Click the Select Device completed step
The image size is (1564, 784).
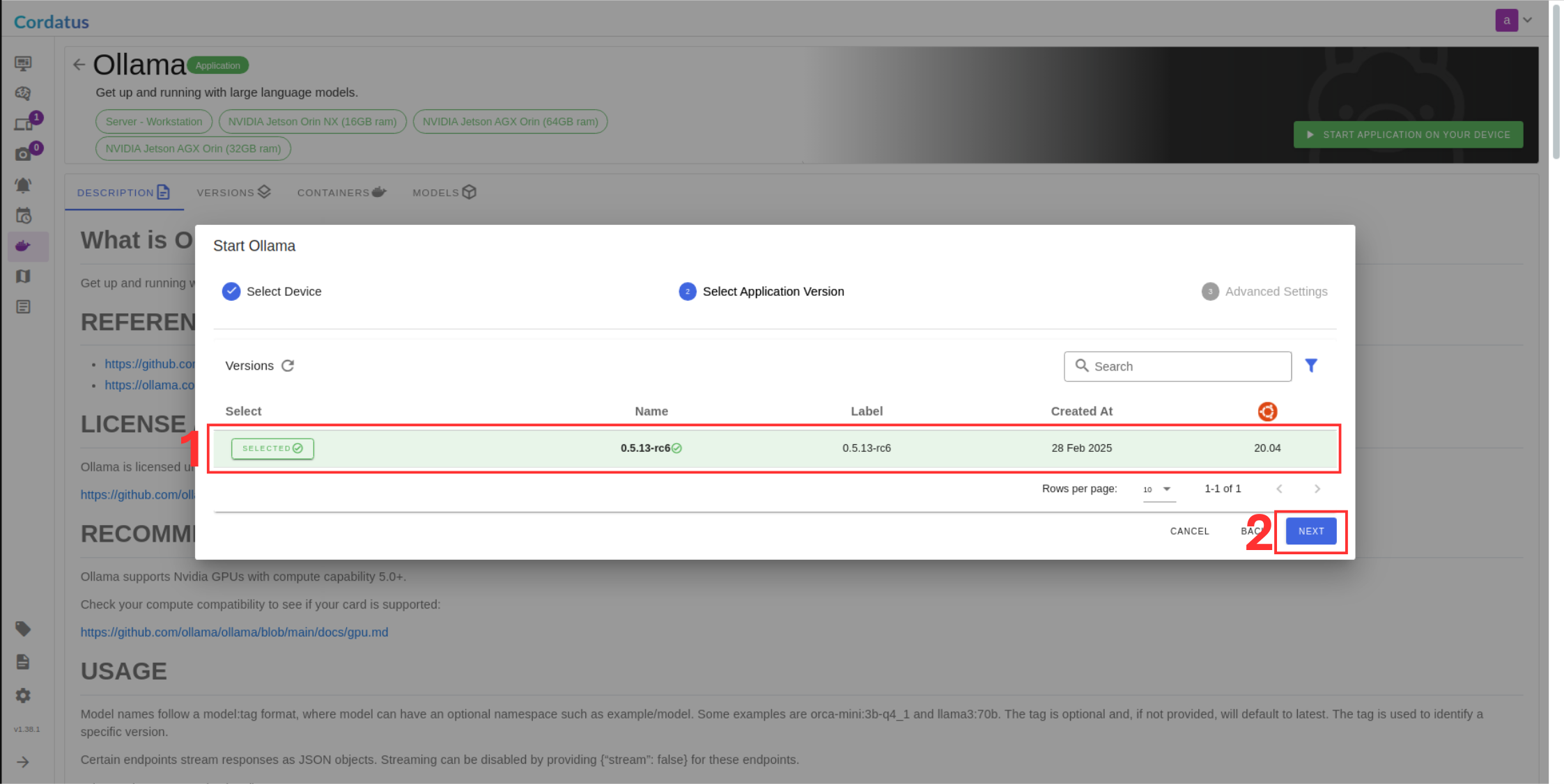272,291
